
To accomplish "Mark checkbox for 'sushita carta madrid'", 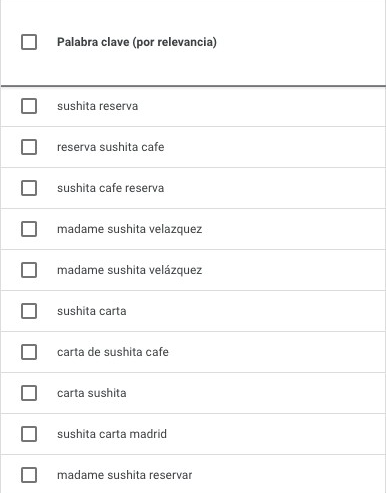I will pos(29,434).
